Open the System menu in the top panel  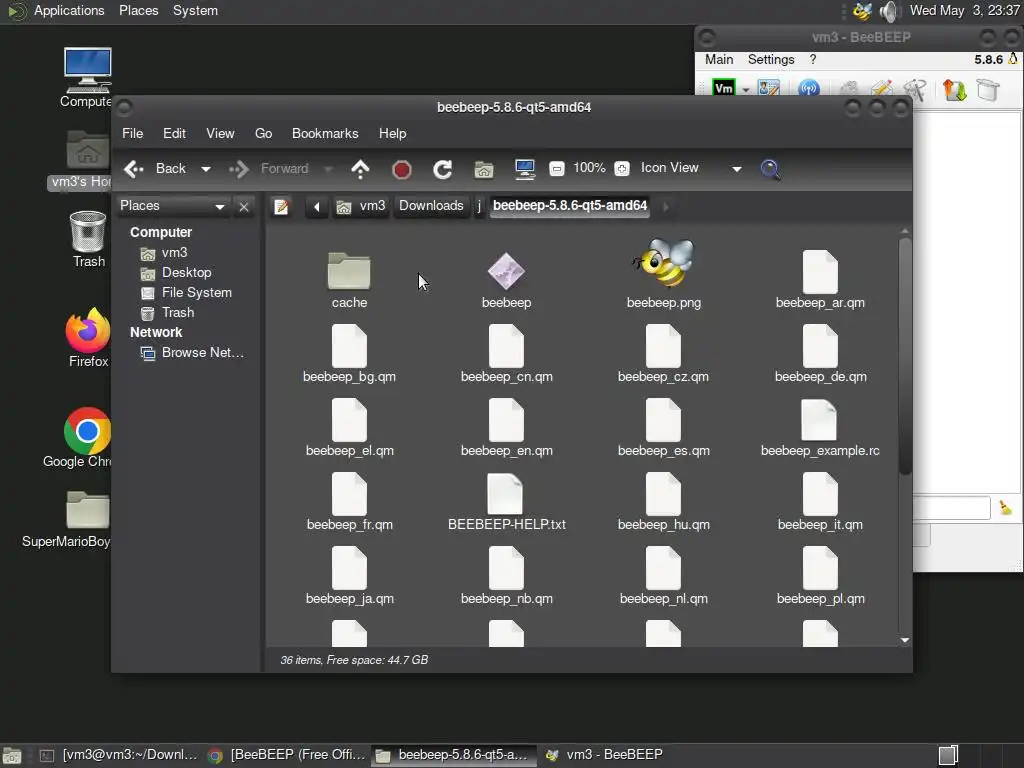point(195,10)
